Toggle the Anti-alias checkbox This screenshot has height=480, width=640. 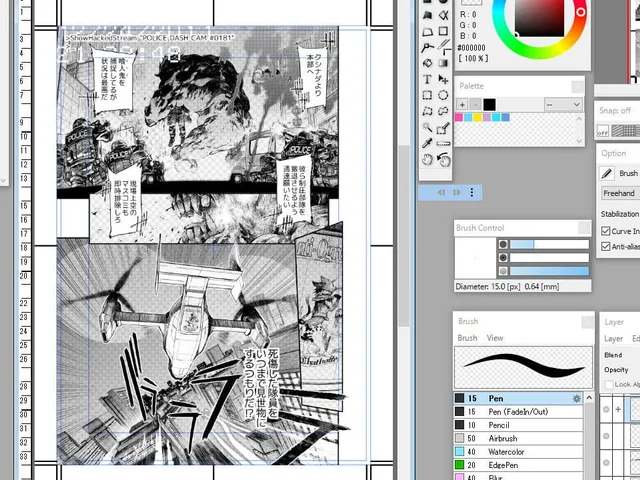coord(606,246)
